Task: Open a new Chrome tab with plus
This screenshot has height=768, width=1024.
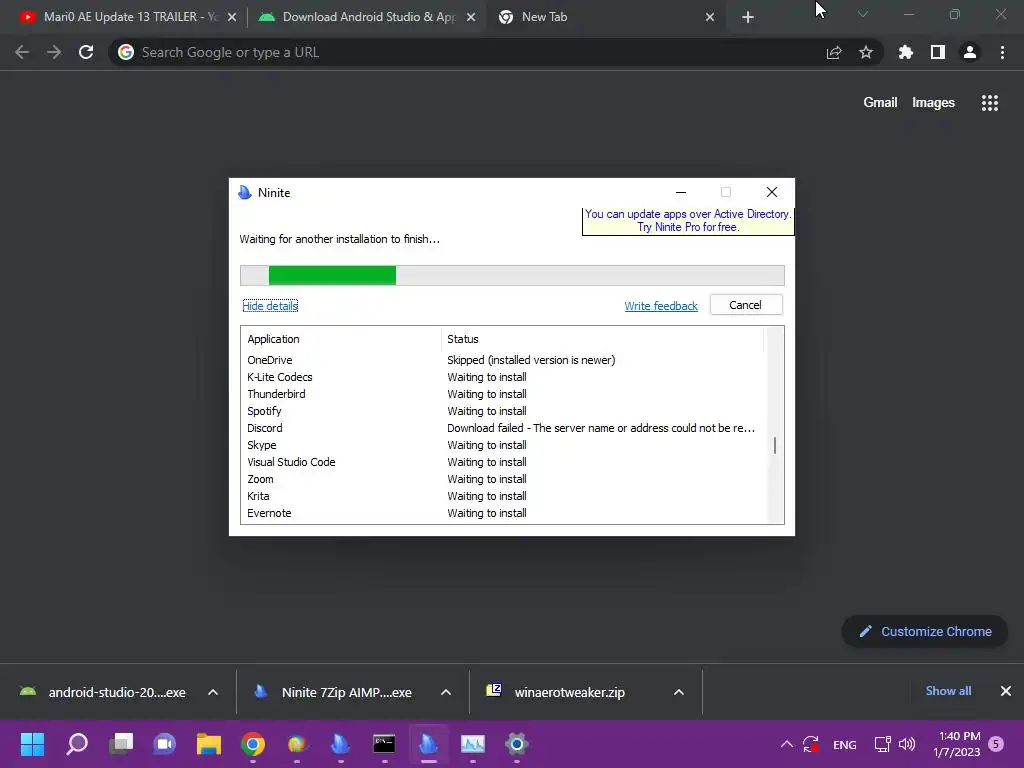Action: coord(748,17)
